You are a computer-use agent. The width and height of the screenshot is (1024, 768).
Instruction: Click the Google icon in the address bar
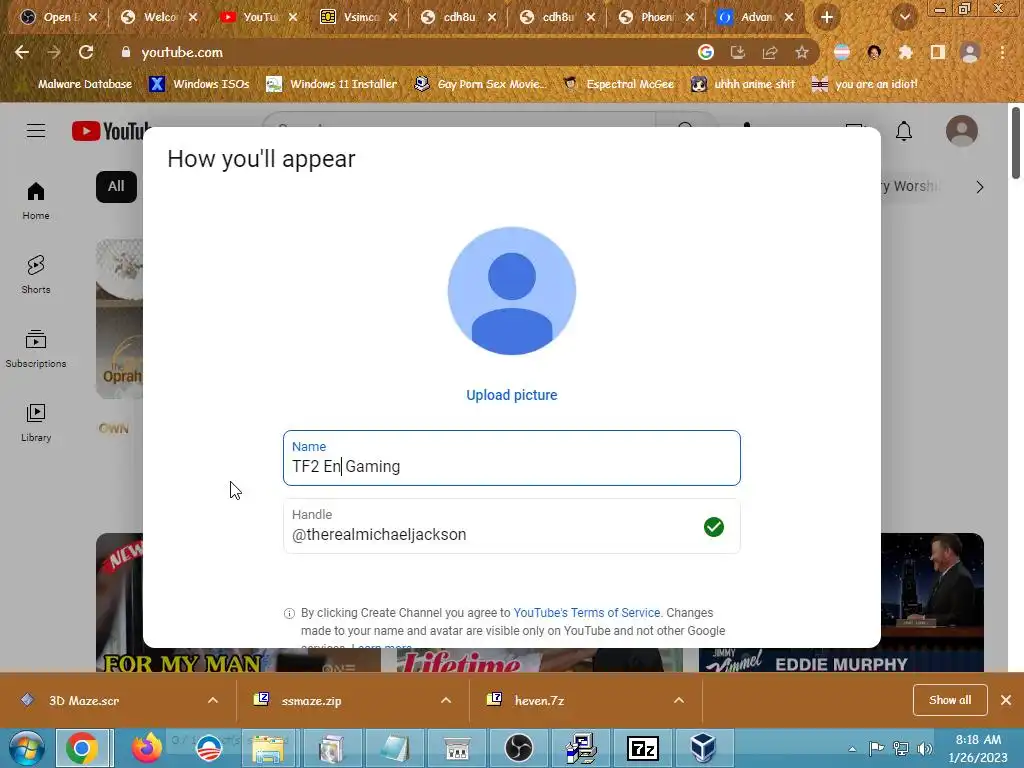coord(705,52)
